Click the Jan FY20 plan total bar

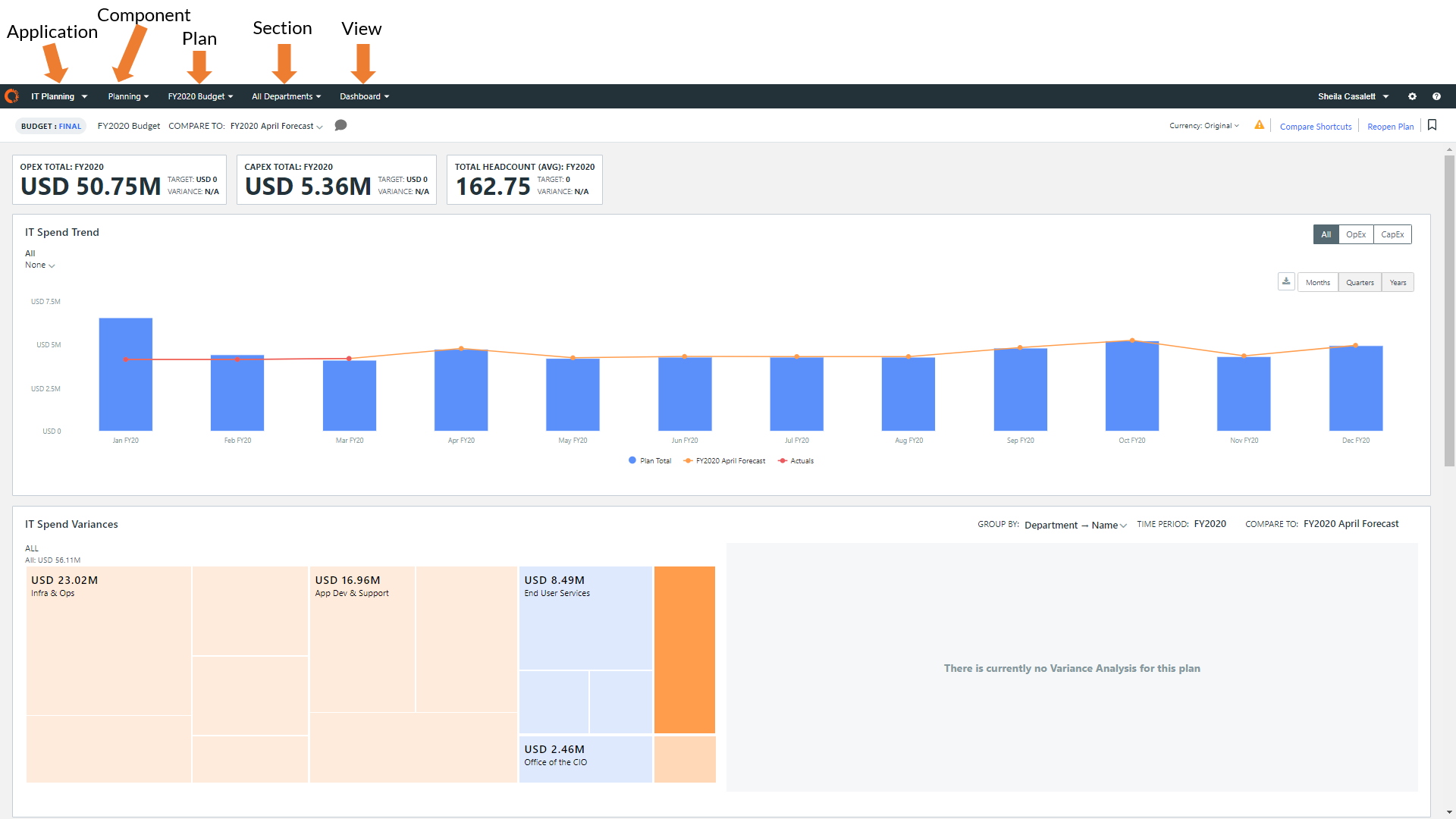point(126,375)
